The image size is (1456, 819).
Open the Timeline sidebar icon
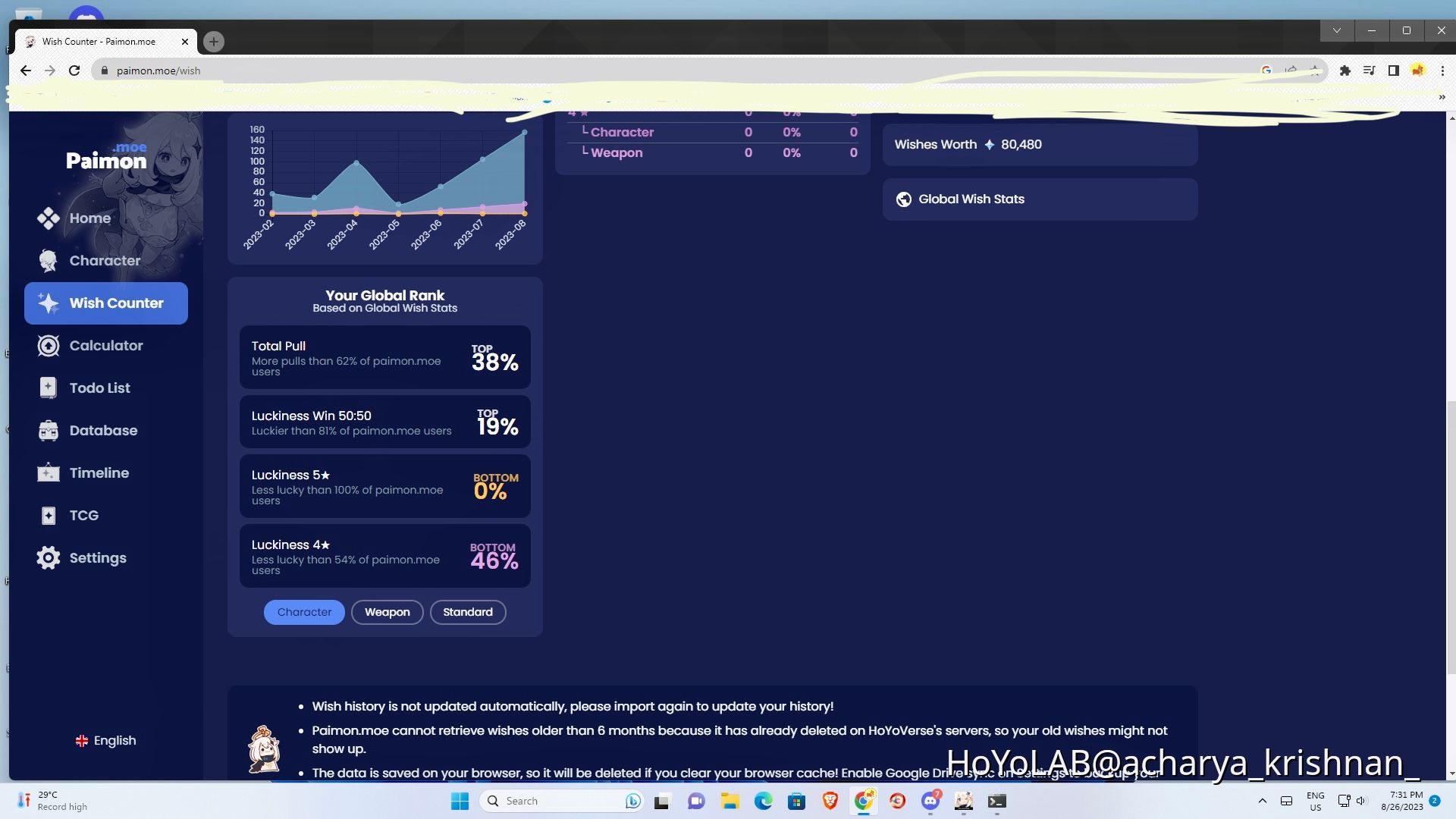[x=48, y=473]
